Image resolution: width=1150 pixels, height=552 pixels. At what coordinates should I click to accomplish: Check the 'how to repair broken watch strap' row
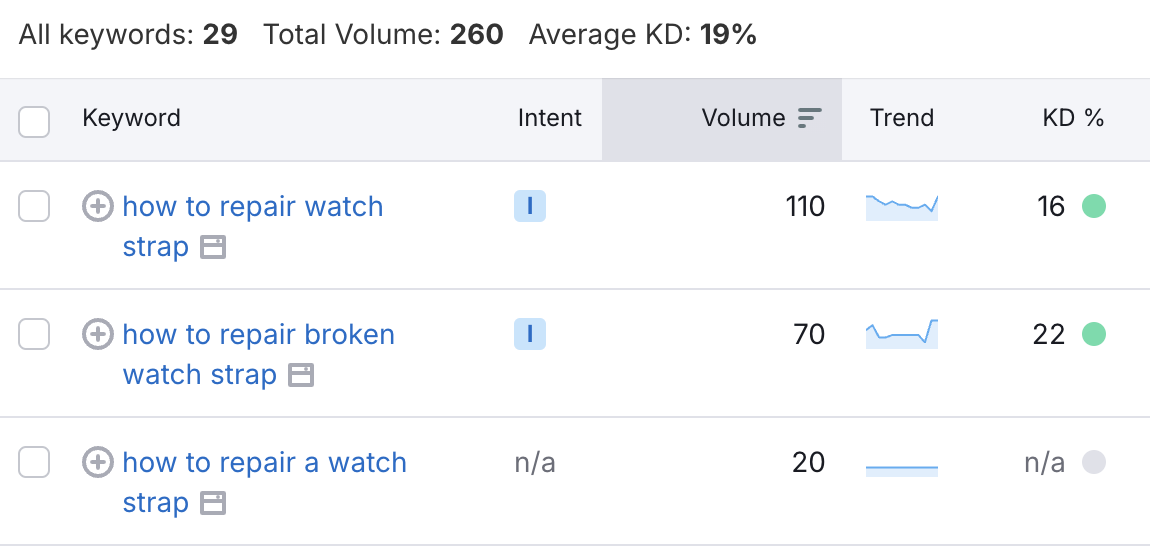point(35,334)
